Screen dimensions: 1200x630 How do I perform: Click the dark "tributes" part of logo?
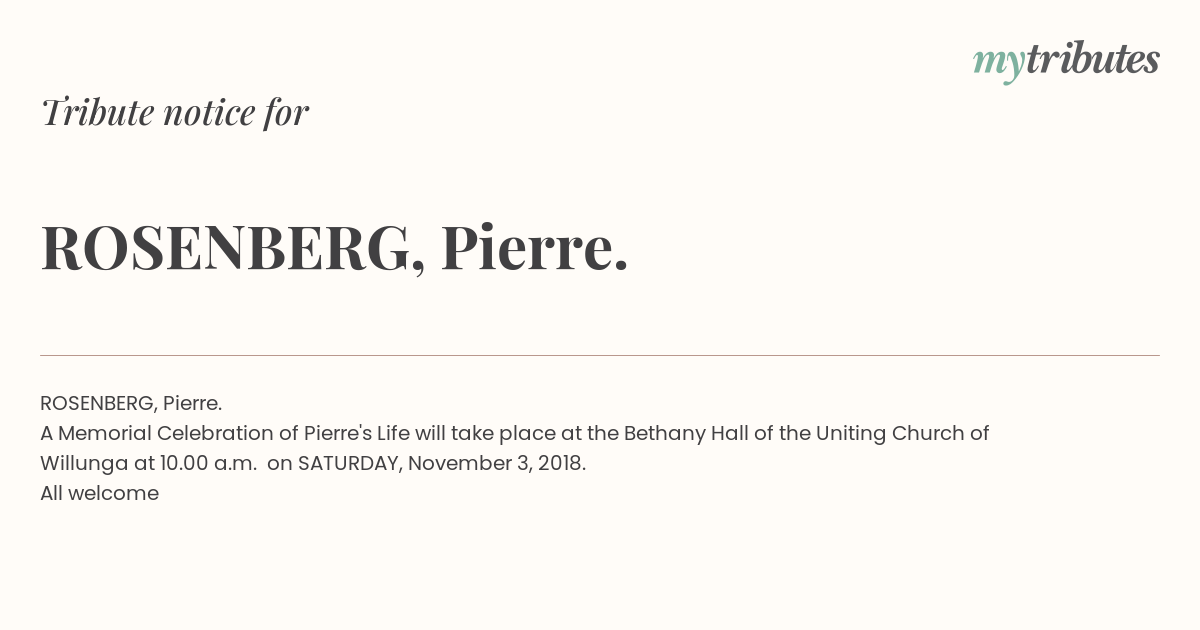click(1093, 59)
